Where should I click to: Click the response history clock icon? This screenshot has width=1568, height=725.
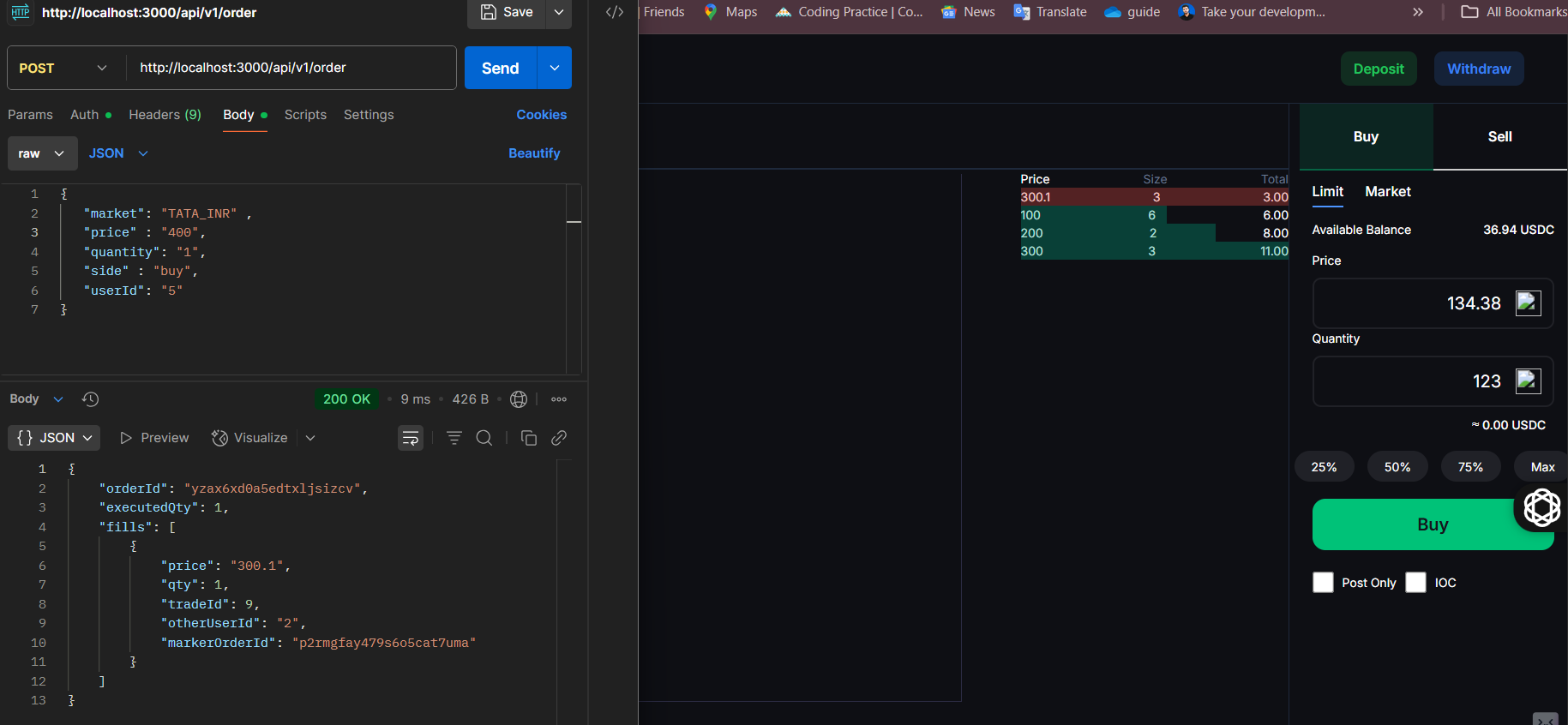coord(90,399)
